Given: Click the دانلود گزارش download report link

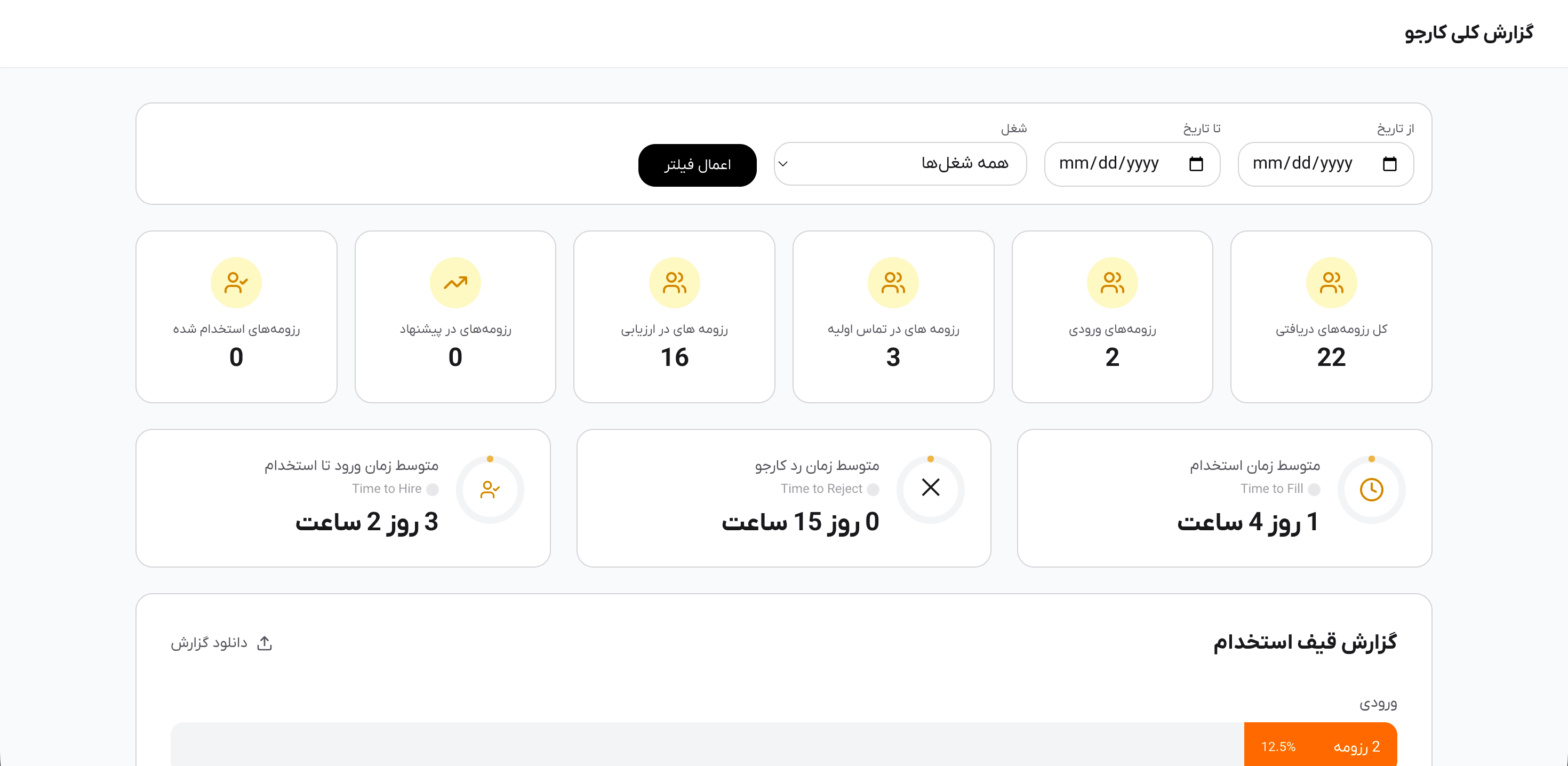Looking at the screenshot, I should coord(210,643).
